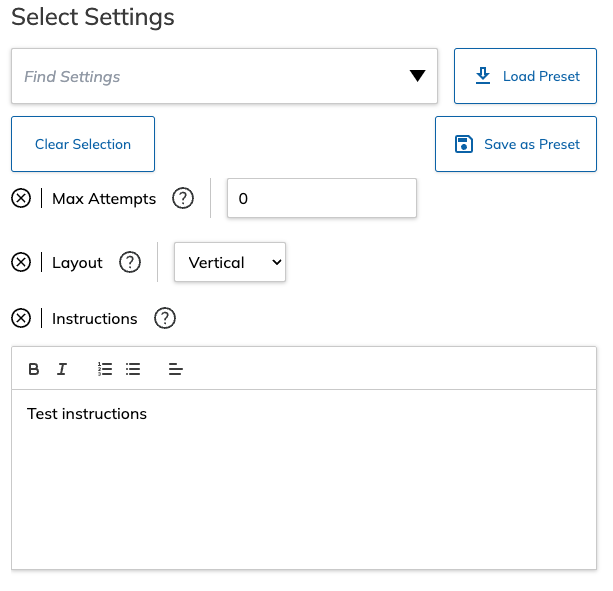Open the Find Settings dropdown arrow
Image resolution: width=613 pixels, height=591 pixels.
(417, 76)
